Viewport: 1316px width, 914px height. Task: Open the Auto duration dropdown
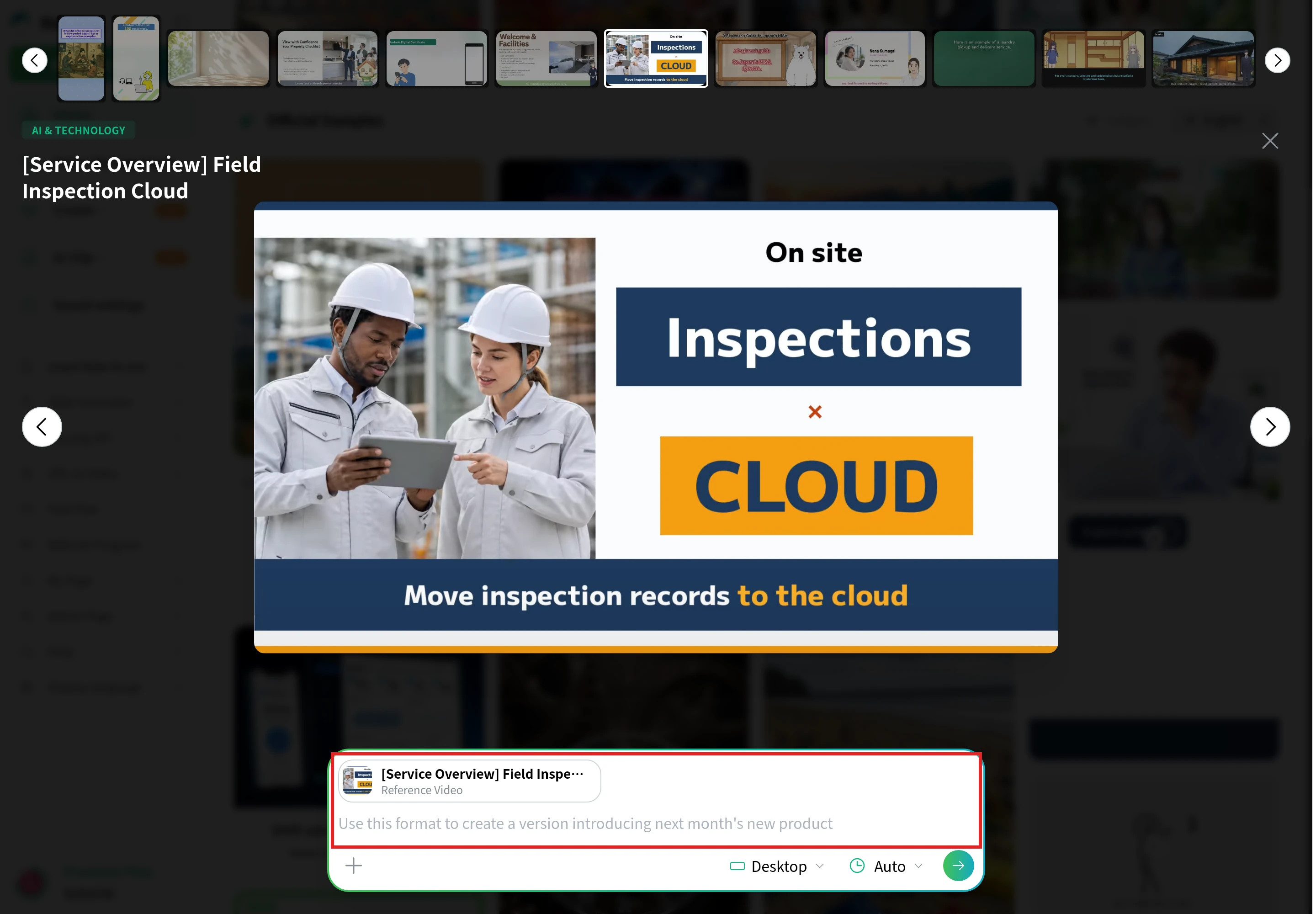886,866
